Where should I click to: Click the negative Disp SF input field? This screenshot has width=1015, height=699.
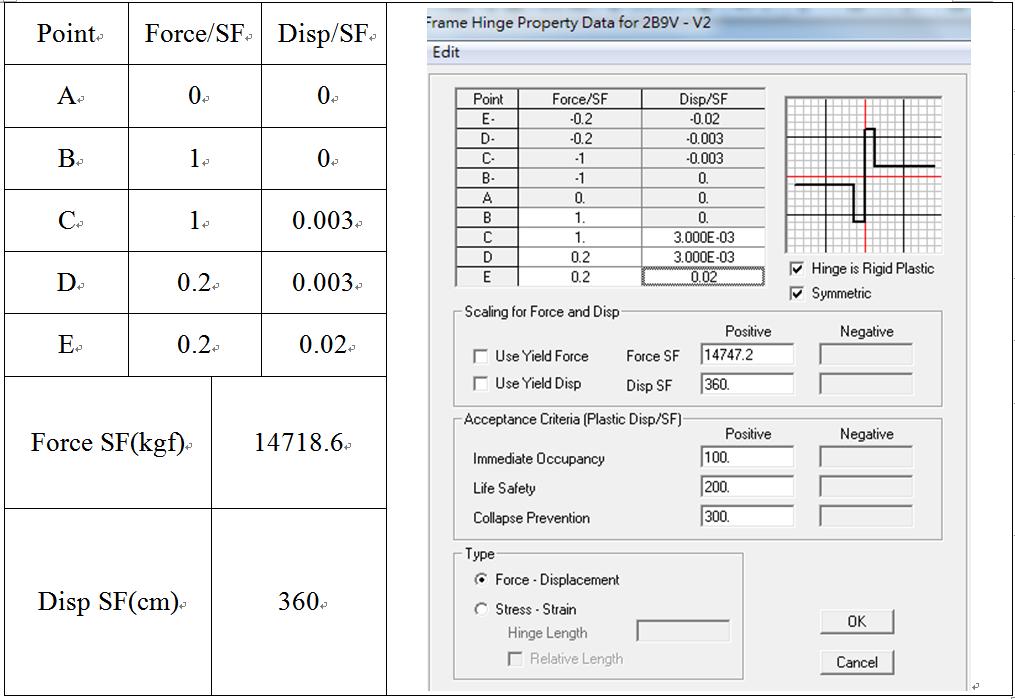866,384
